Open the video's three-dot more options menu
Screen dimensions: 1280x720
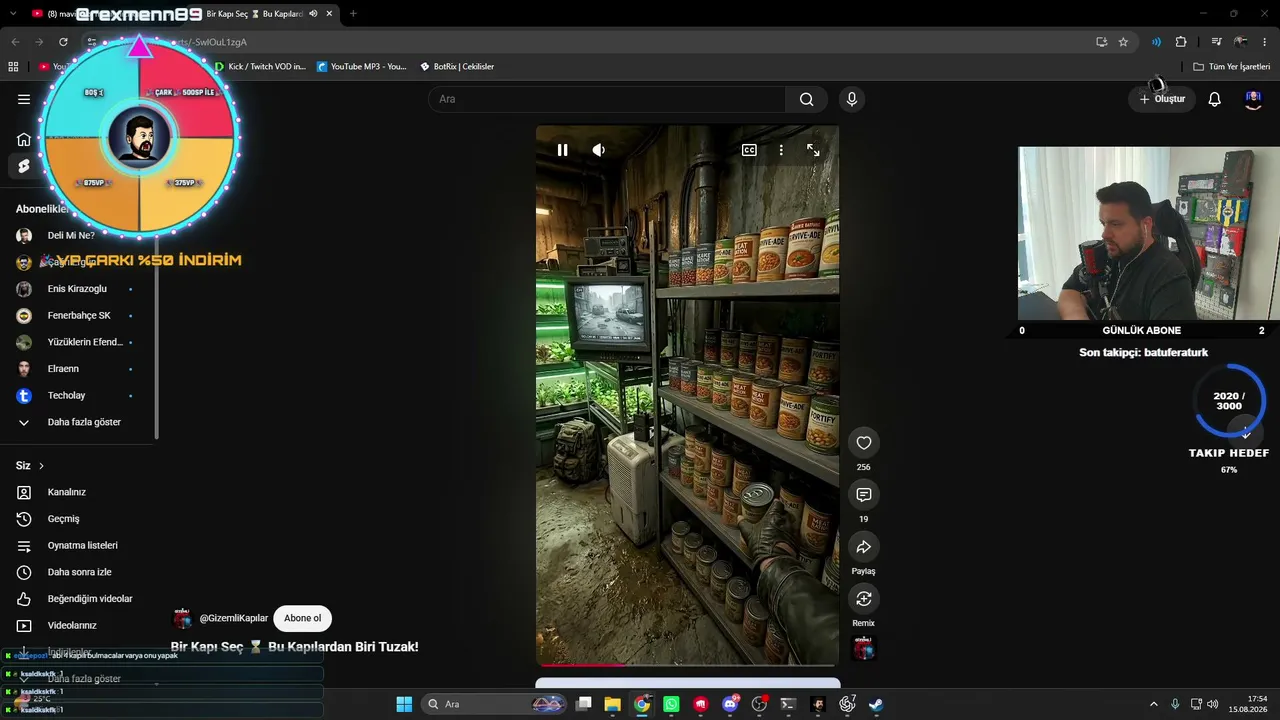[781, 150]
